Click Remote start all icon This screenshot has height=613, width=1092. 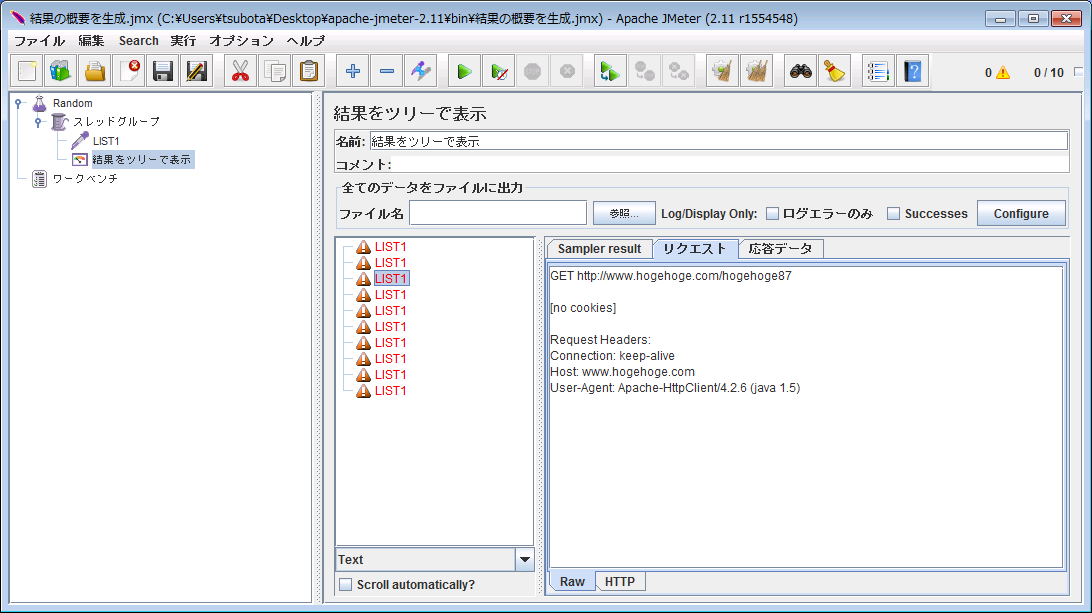coord(610,71)
